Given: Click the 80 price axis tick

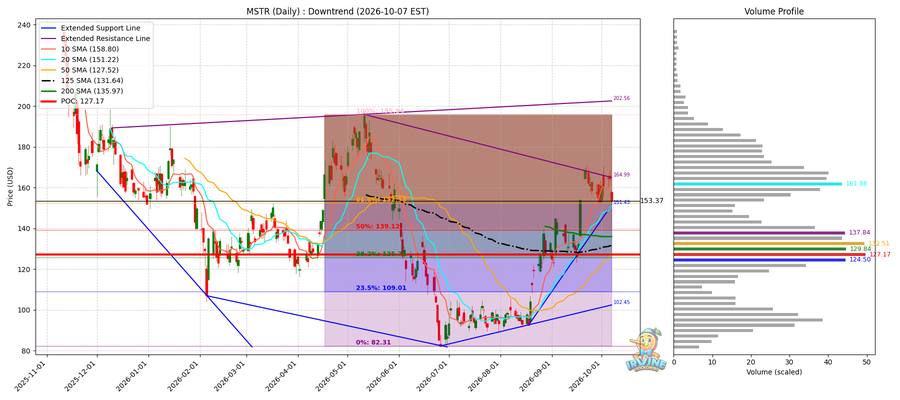Looking at the screenshot, I should tap(26, 351).
